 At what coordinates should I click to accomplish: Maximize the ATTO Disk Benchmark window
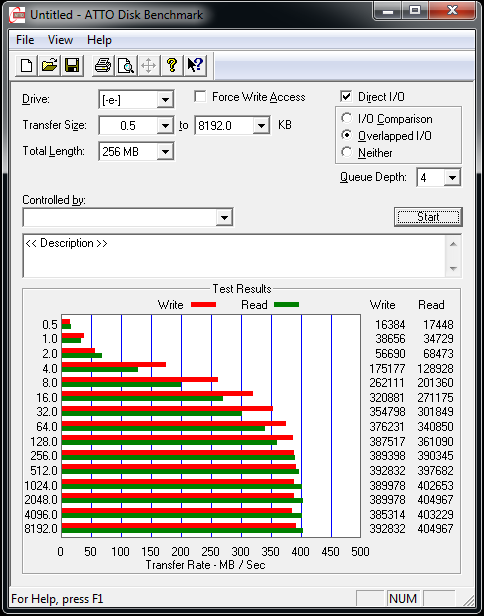[415, 11]
